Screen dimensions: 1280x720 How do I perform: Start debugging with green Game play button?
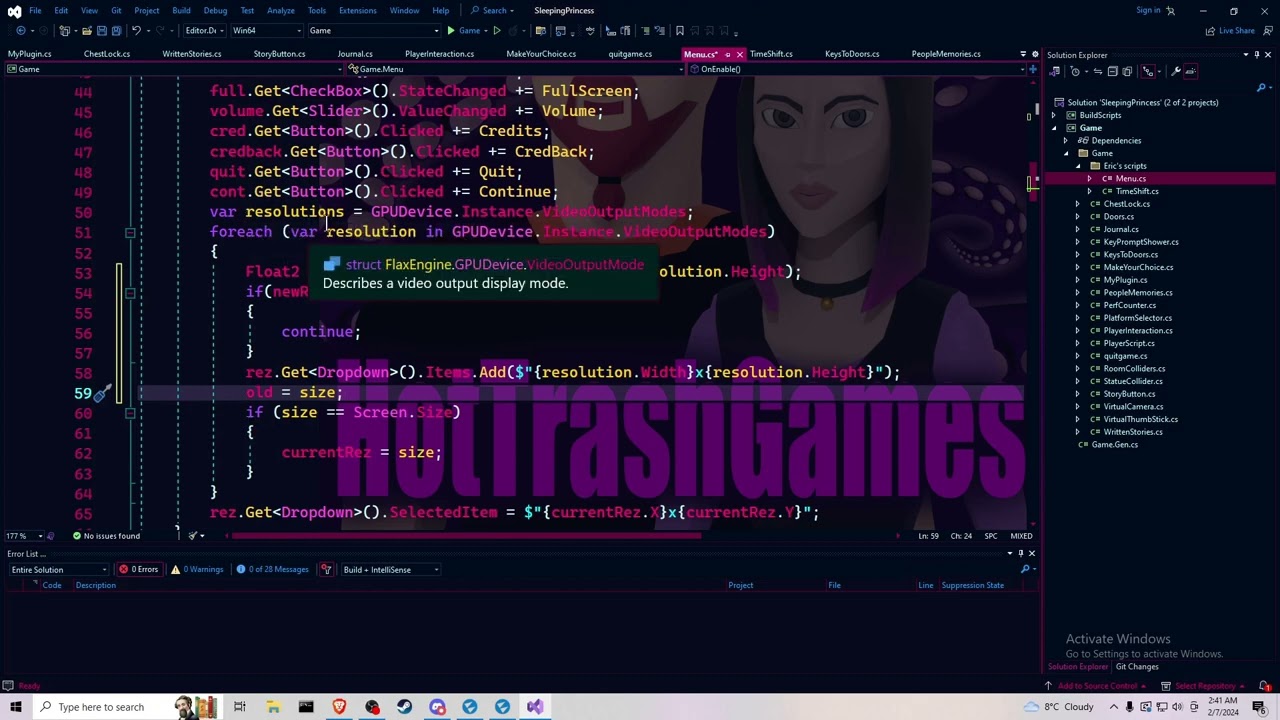(465, 31)
